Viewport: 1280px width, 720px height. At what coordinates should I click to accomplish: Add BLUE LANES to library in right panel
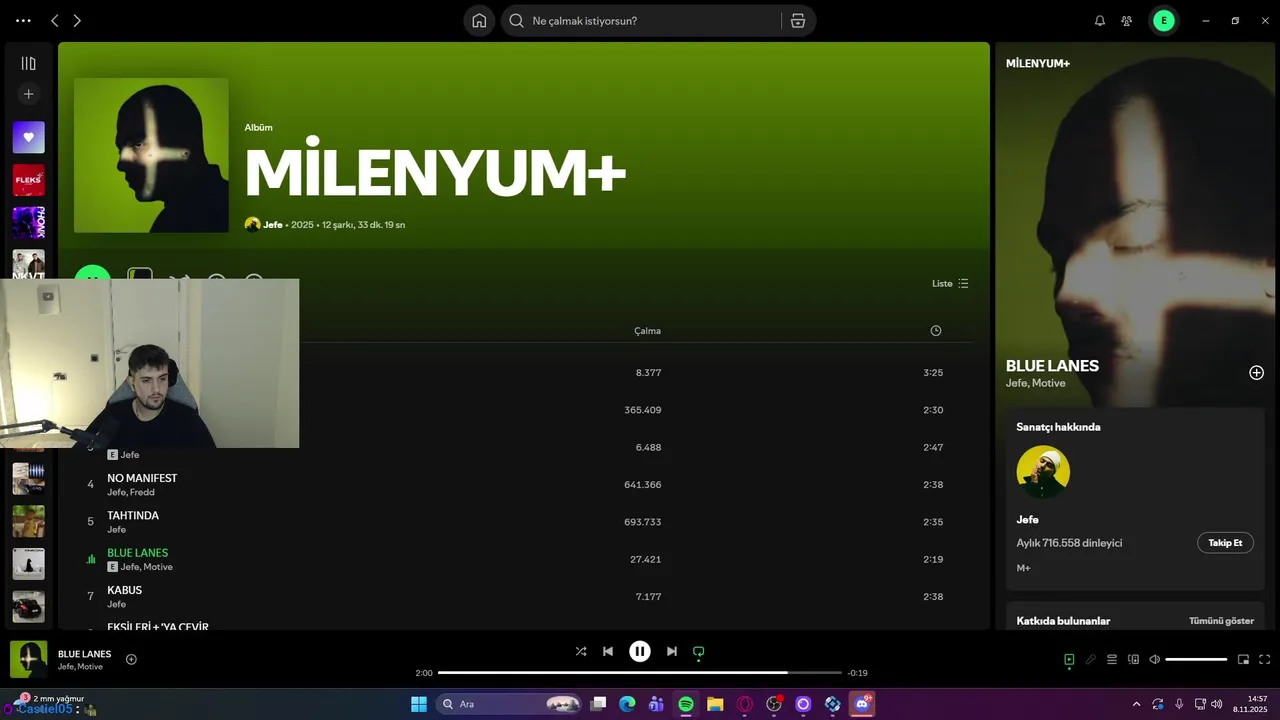1256,373
